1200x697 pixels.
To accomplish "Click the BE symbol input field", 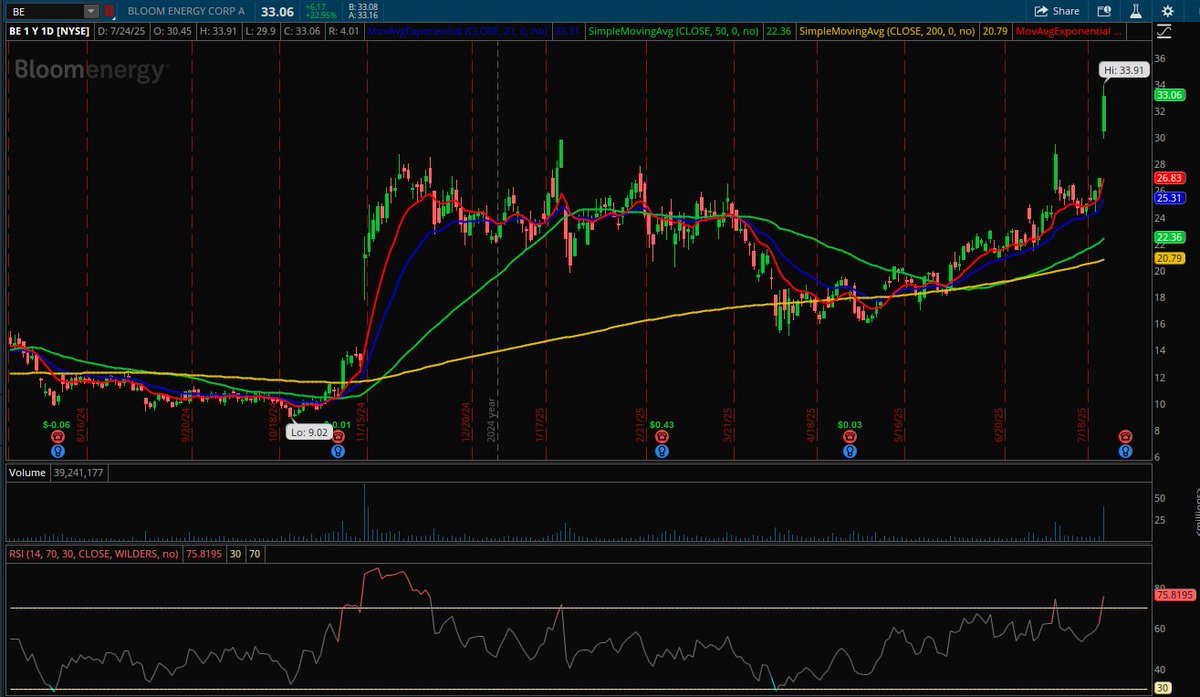I will (x=45, y=11).
